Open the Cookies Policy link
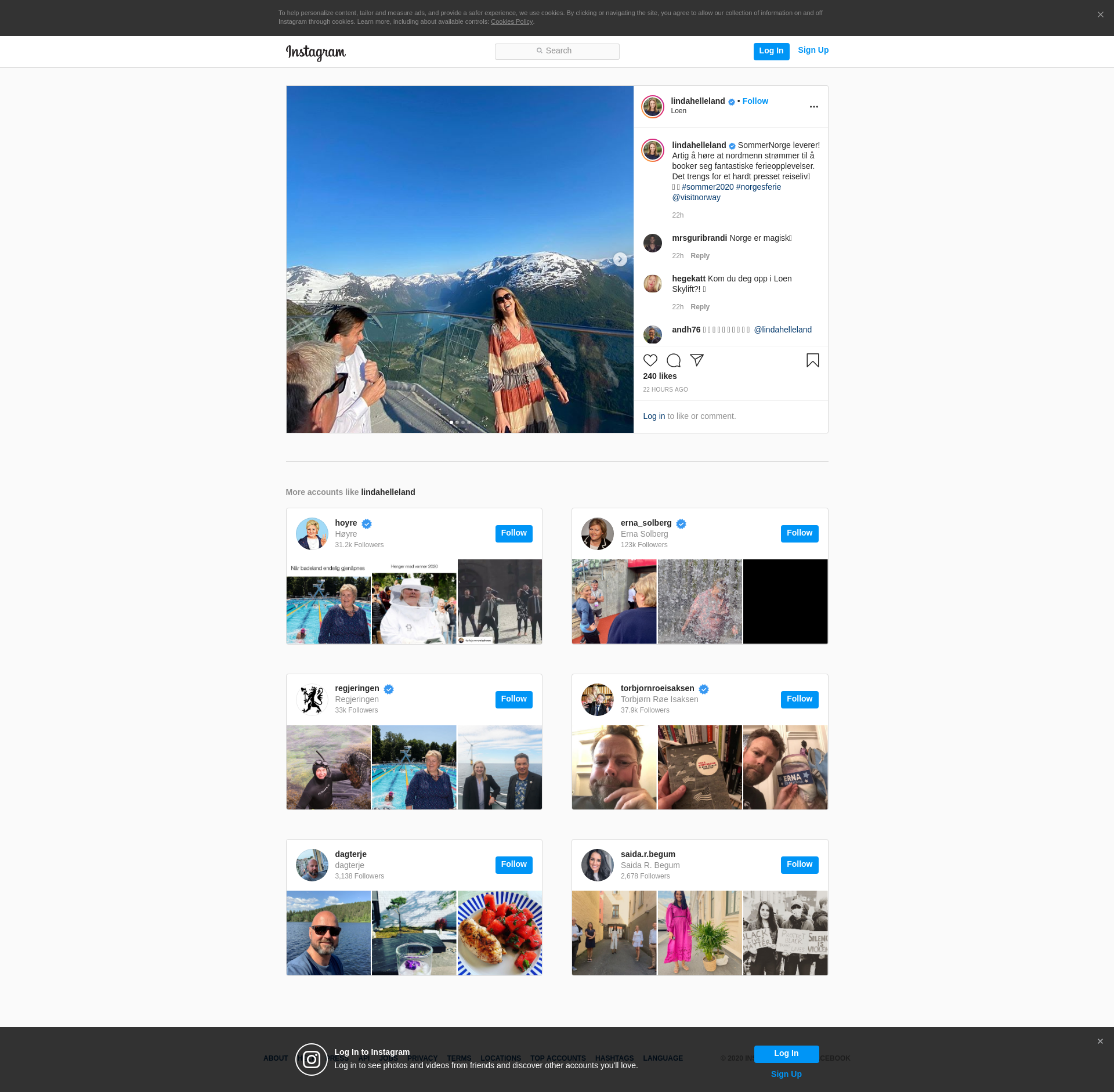This screenshot has width=1114, height=1092. 511,22
